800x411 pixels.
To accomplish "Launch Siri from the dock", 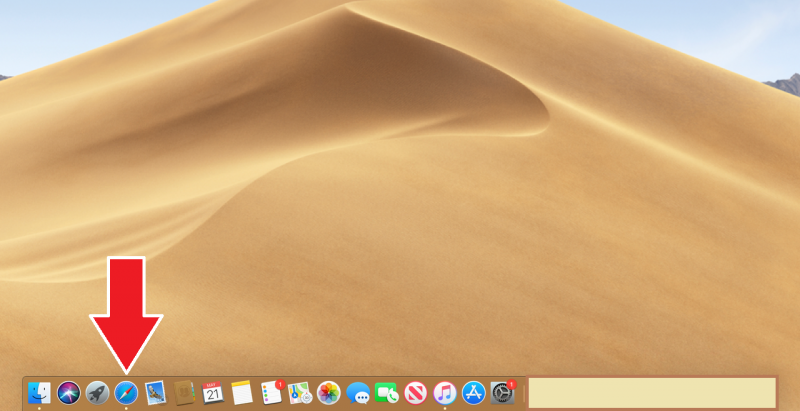I will coord(69,392).
